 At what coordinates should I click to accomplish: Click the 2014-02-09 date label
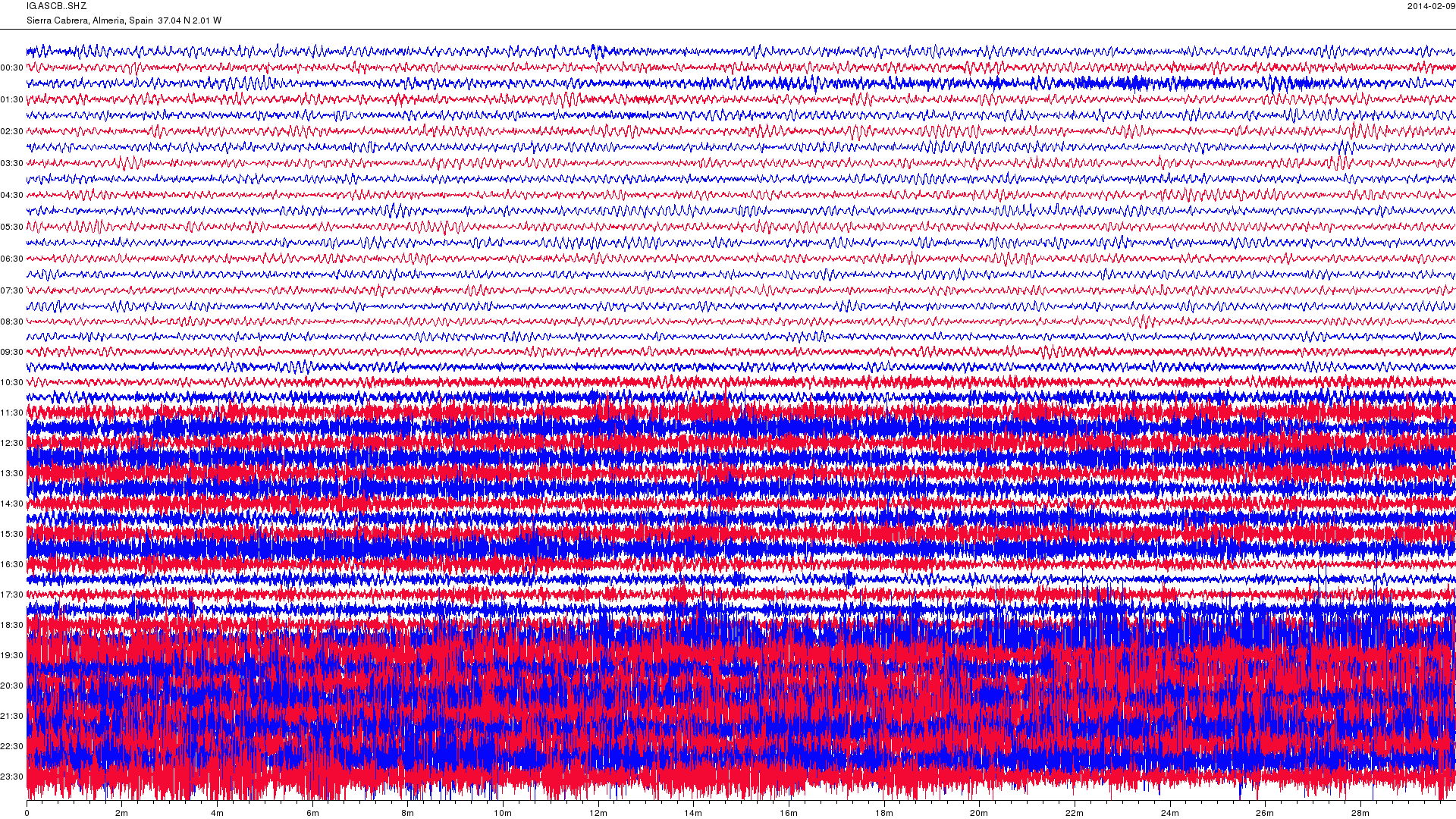[x=1431, y=6]
